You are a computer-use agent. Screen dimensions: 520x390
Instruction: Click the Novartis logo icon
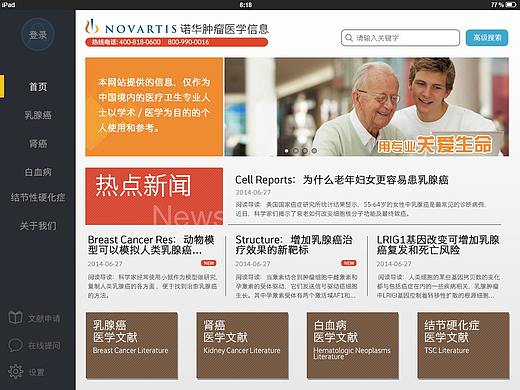(x=92, y=27)
